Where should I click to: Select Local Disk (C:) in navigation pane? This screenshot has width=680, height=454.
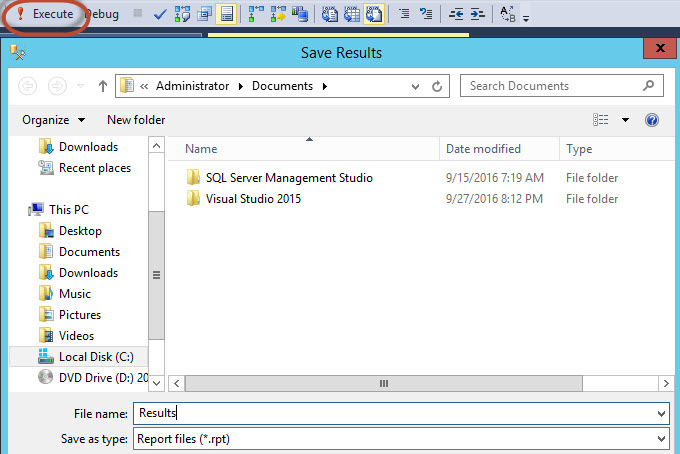click(95, 356)
